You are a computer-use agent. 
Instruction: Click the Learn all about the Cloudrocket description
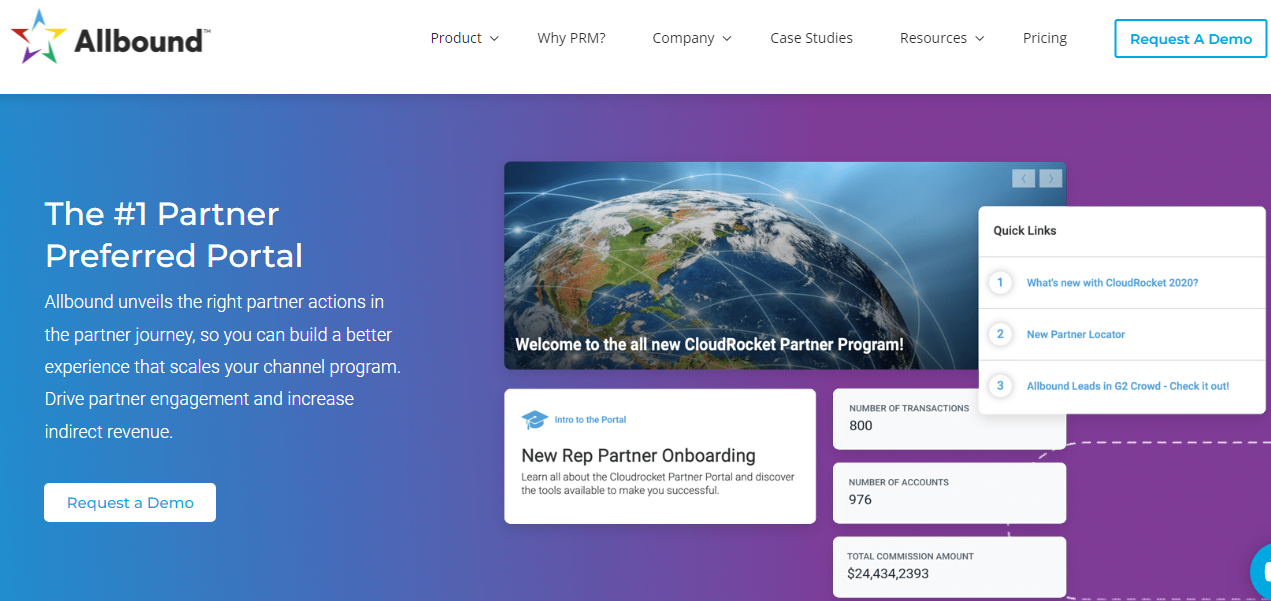pyautogui.click(x=658, y=484)
